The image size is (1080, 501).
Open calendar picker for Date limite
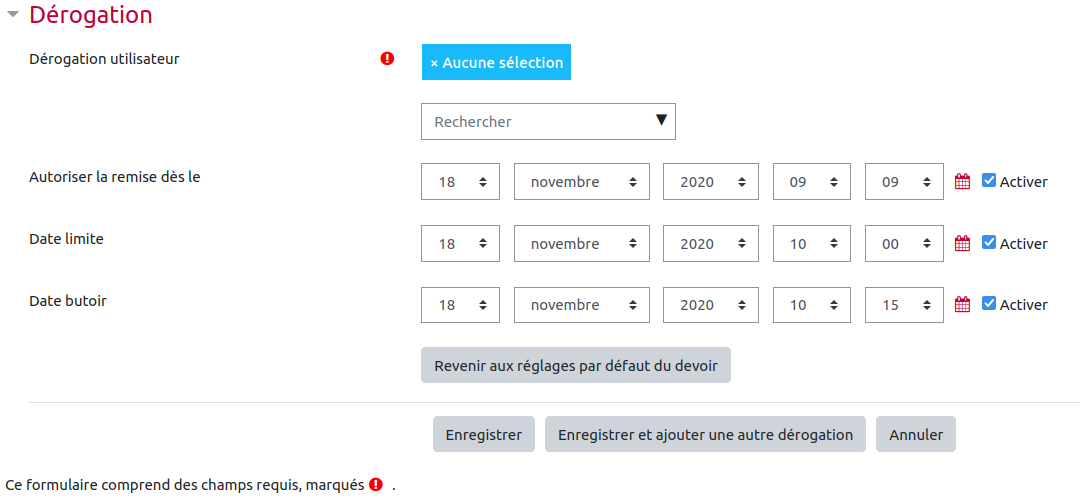[x=962, y=243]
